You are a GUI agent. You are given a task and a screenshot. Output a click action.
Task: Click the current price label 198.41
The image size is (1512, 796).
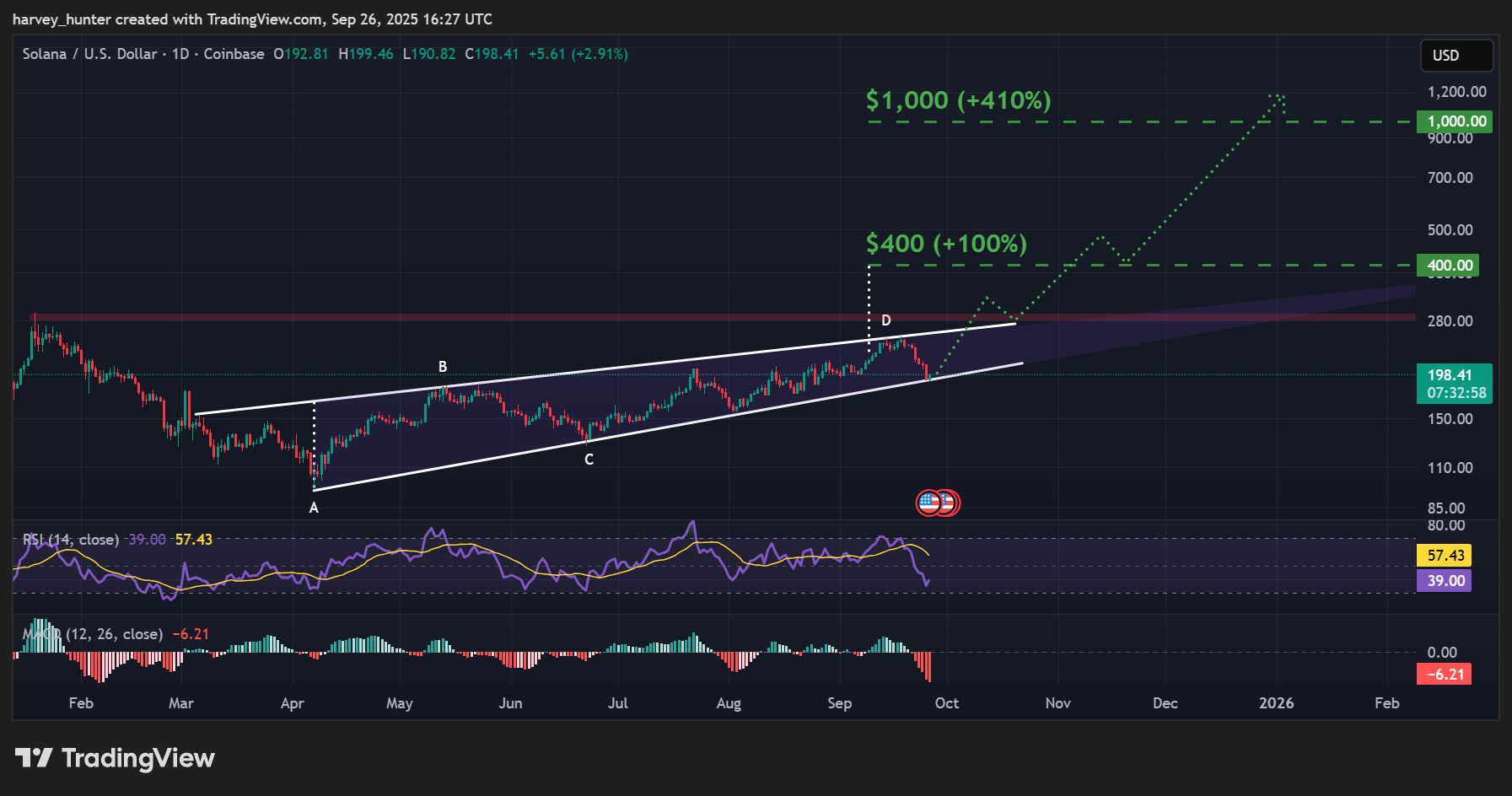1455,384
